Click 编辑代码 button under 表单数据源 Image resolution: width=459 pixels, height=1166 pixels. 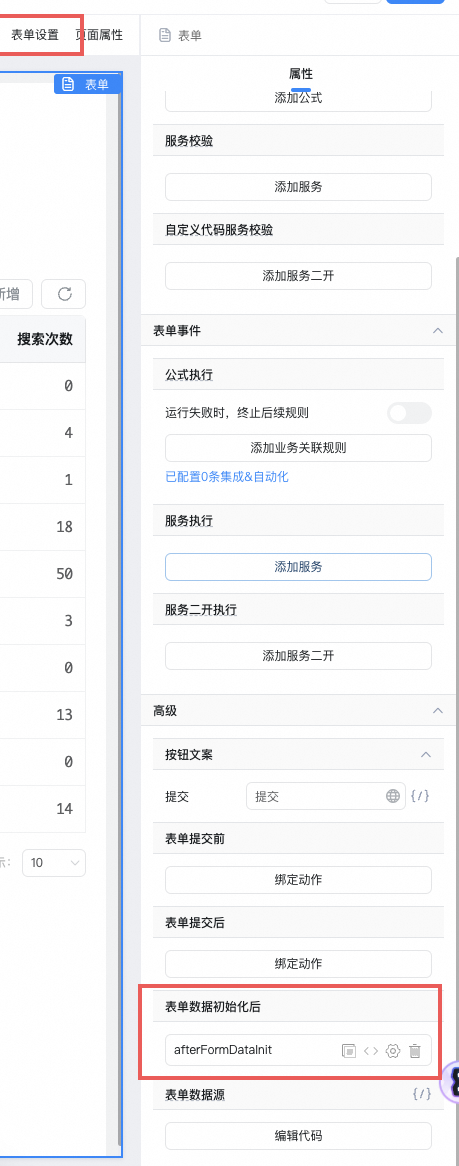298,1136
